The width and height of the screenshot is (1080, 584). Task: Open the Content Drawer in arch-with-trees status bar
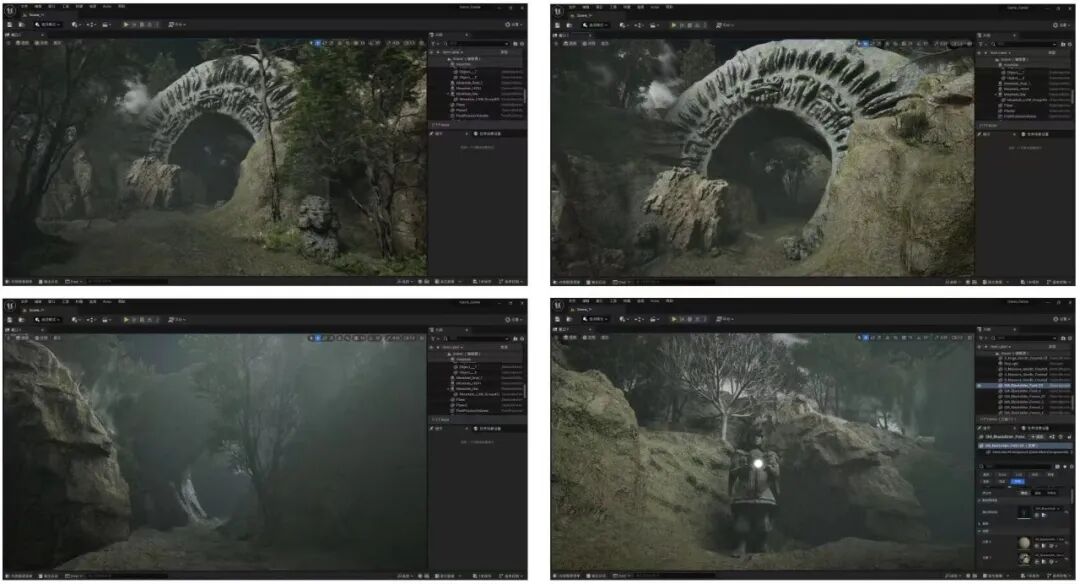click(x=18, y=282)
